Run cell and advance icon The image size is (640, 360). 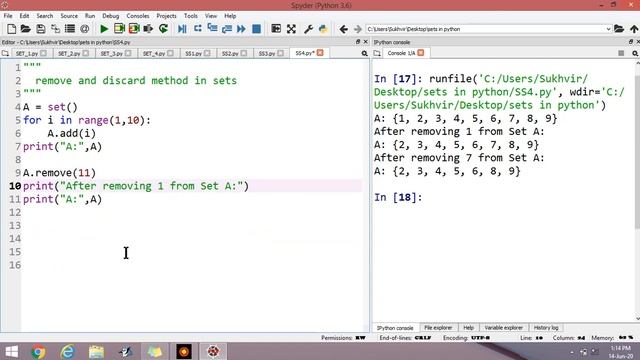point(134,29)
